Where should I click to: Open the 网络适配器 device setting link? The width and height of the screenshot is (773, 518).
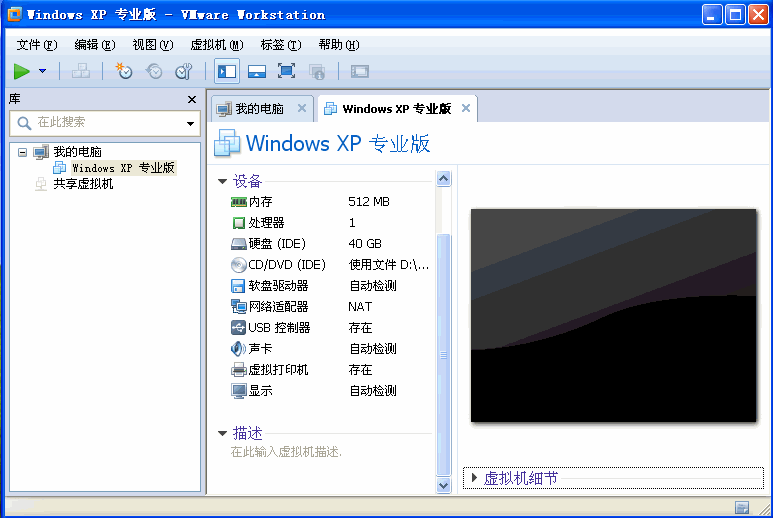(x=279, y=307)
